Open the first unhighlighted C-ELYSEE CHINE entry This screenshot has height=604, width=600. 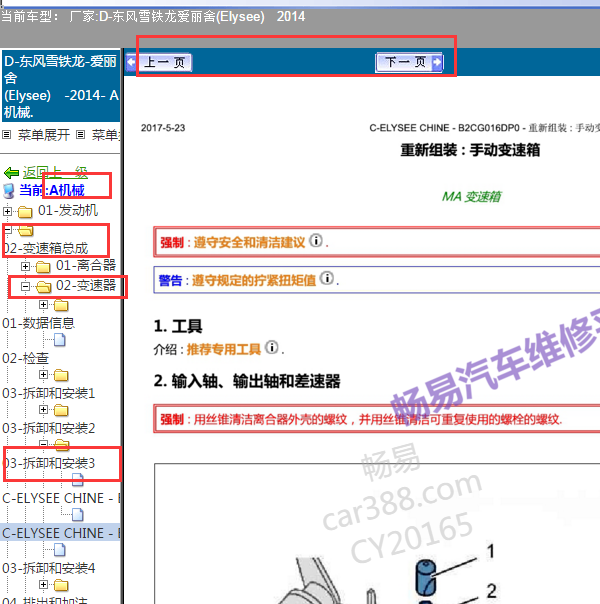(61, 498)
